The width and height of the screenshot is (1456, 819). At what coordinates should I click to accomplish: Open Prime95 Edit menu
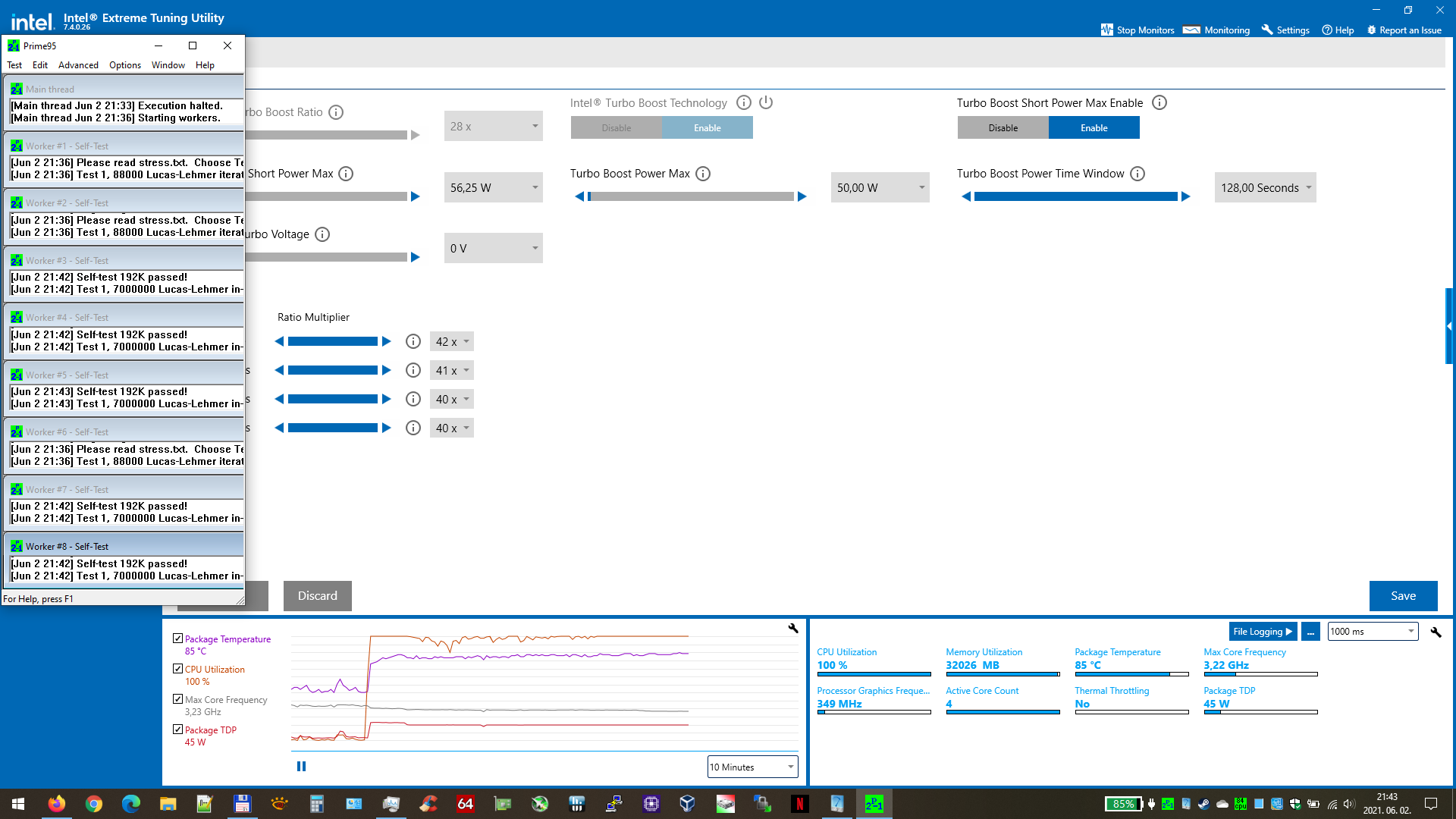[x=40, y=65]
